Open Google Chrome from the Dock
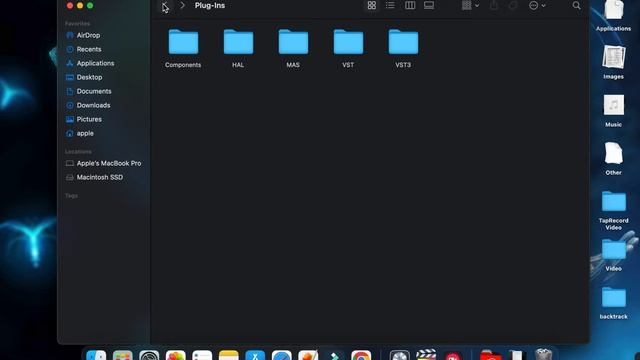Screen dimensions: 640x360 pos(361,355)
